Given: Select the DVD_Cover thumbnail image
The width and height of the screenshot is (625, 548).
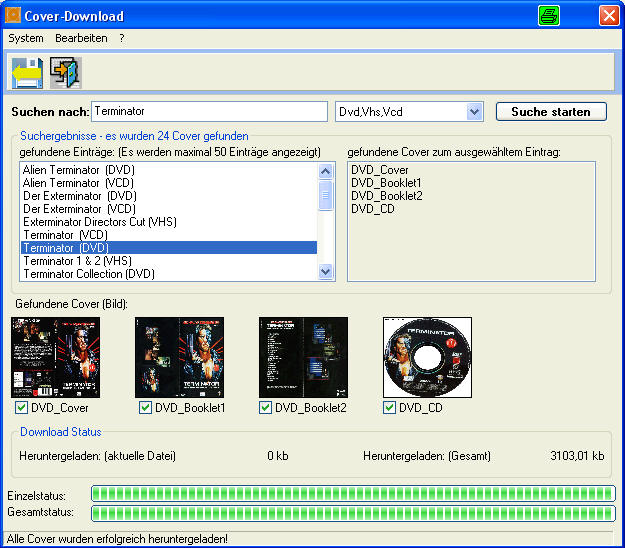Looking at the screenshot, I should pos(41,357).
